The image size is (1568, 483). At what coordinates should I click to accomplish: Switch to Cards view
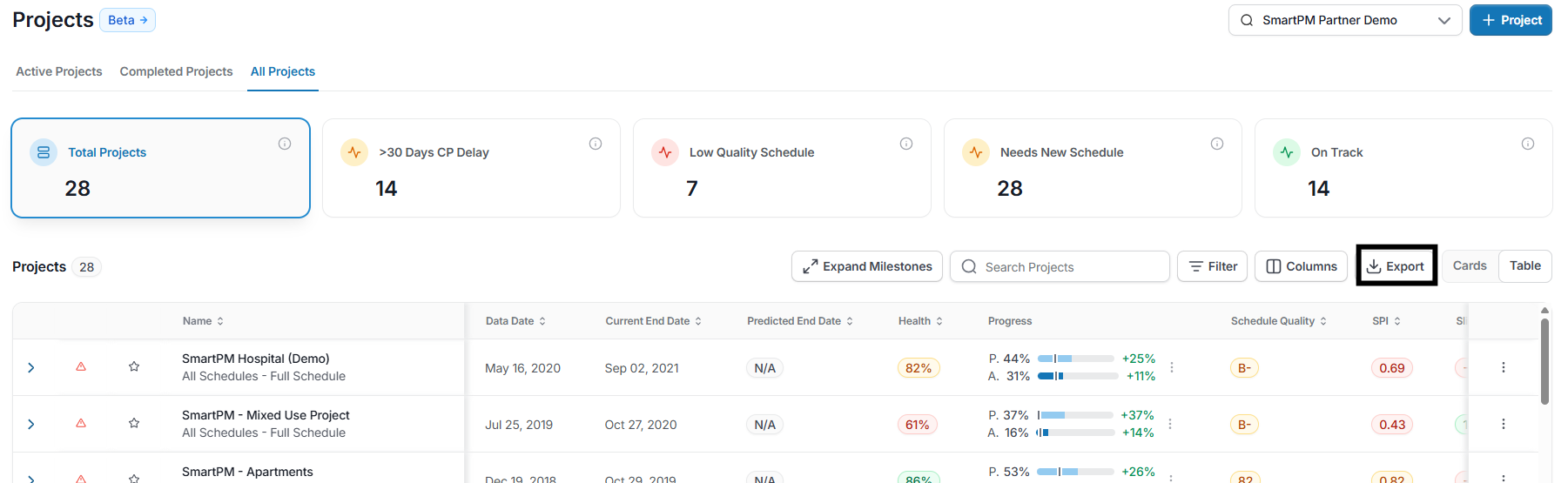point(1470,266)
